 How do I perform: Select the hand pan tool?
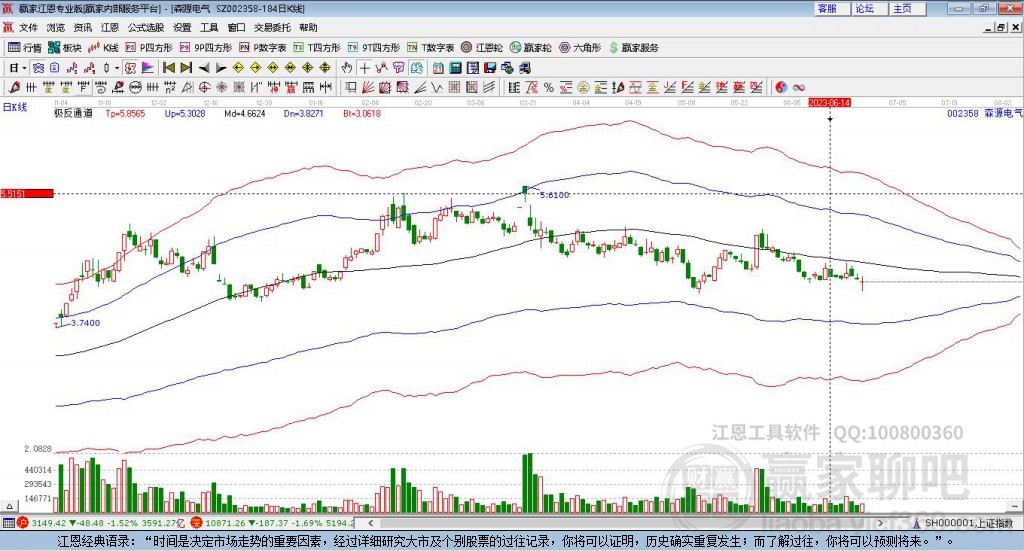tap(346, 68)
